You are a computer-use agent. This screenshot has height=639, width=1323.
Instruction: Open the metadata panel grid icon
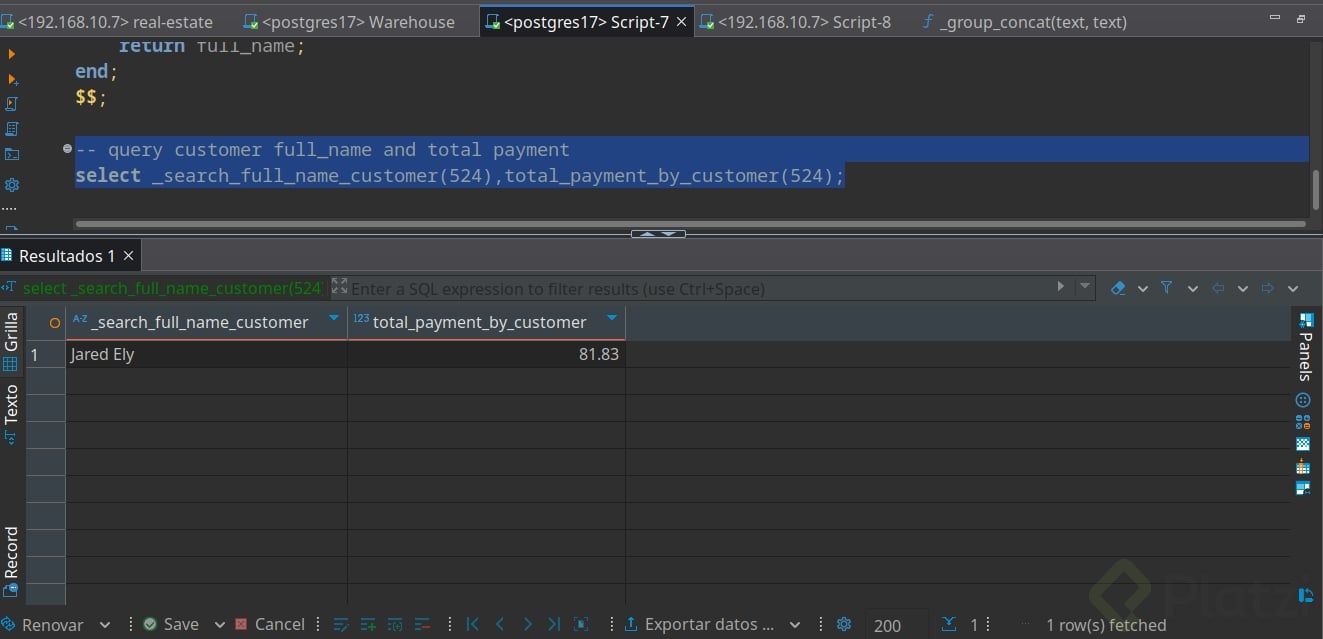1303,466
